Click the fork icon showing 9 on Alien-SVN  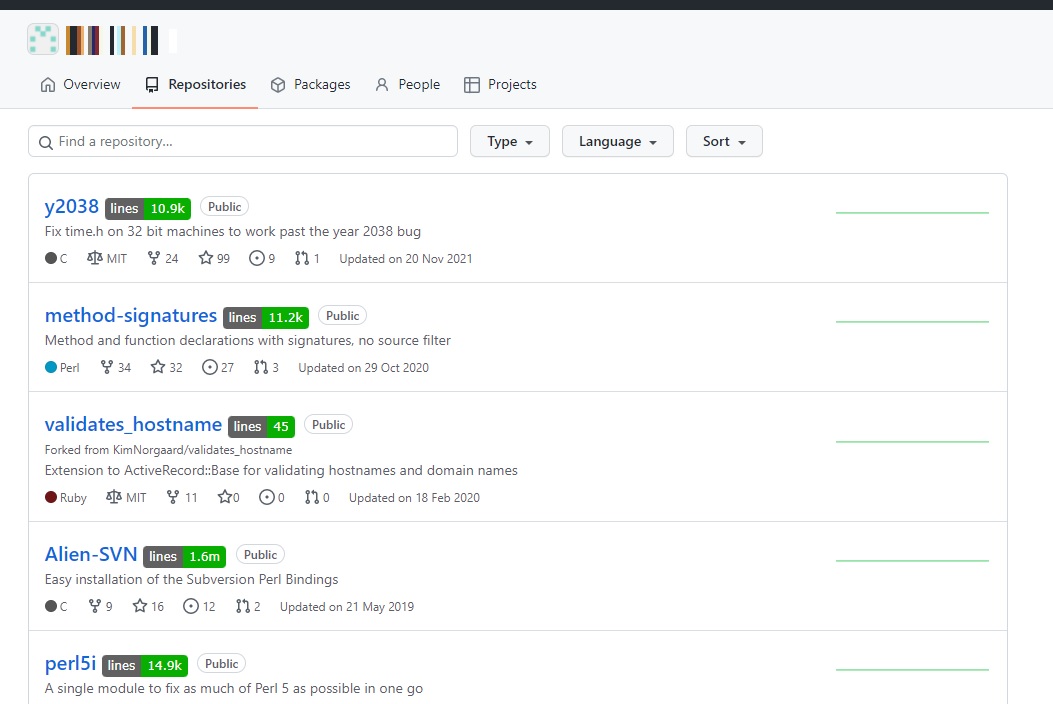95,606
